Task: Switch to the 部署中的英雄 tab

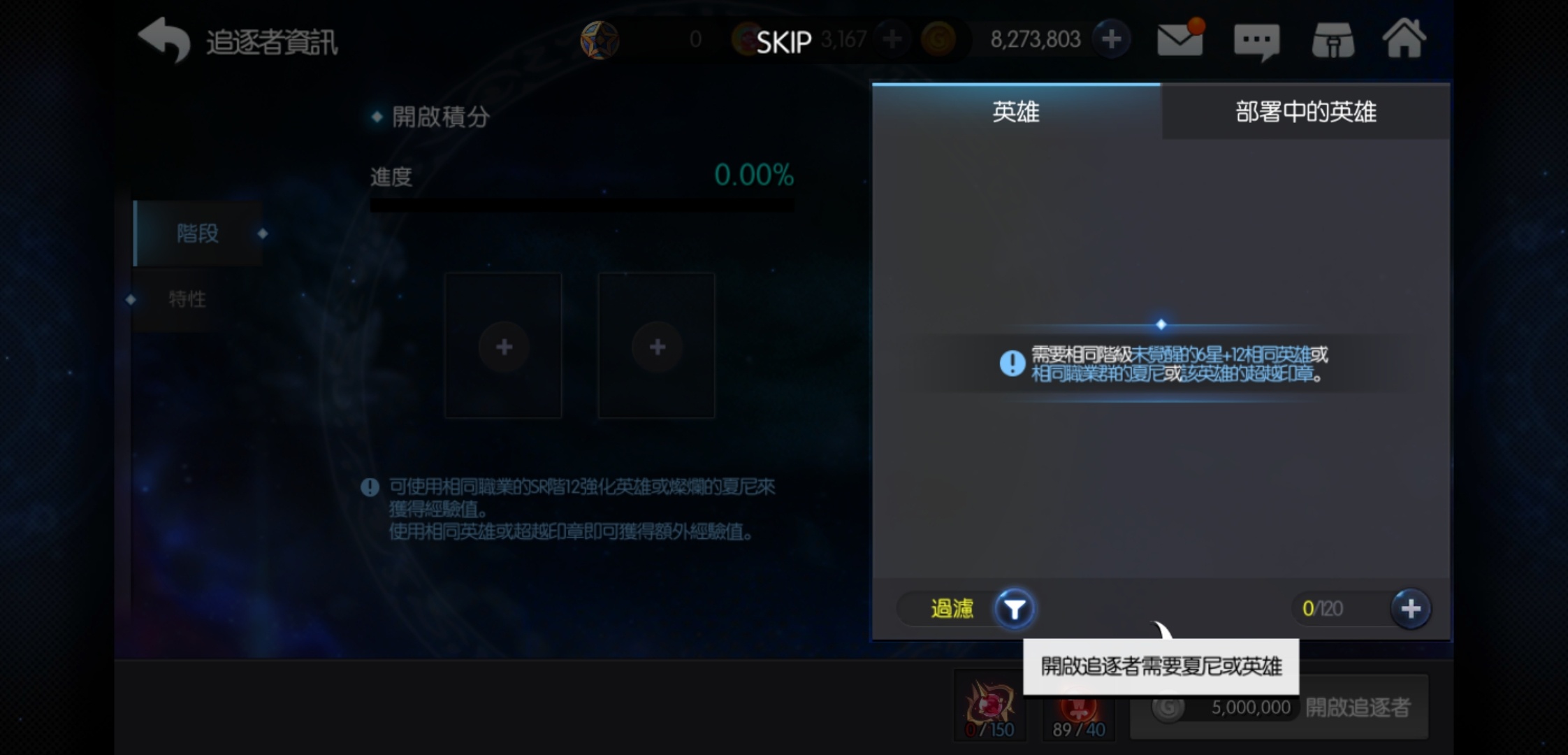Action: 1305,112
